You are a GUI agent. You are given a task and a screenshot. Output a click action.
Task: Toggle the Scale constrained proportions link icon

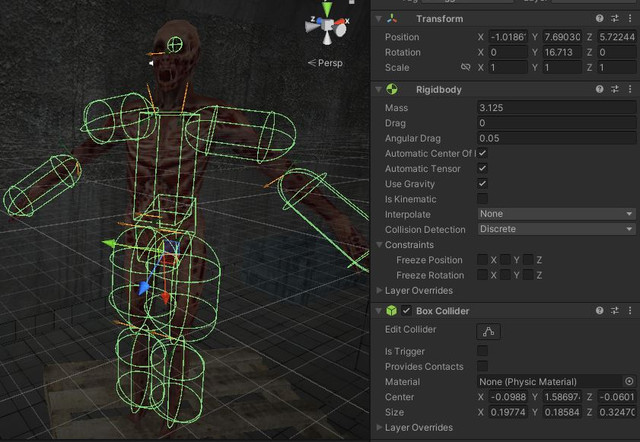coord(465,68)
